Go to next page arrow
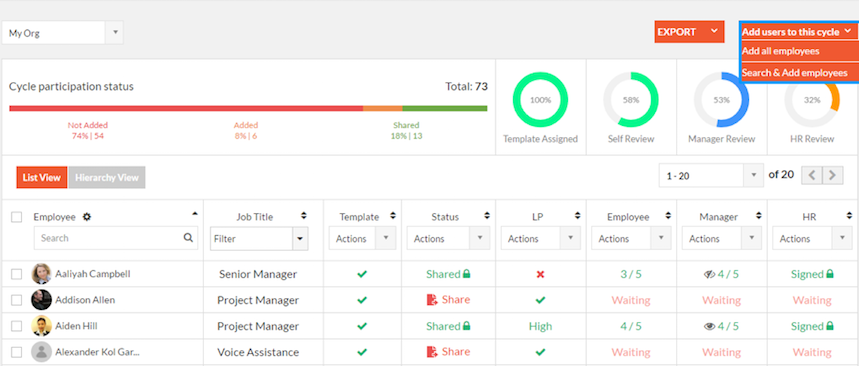Image resolution: width=859 pixels, height=366 pixels. 833,175
